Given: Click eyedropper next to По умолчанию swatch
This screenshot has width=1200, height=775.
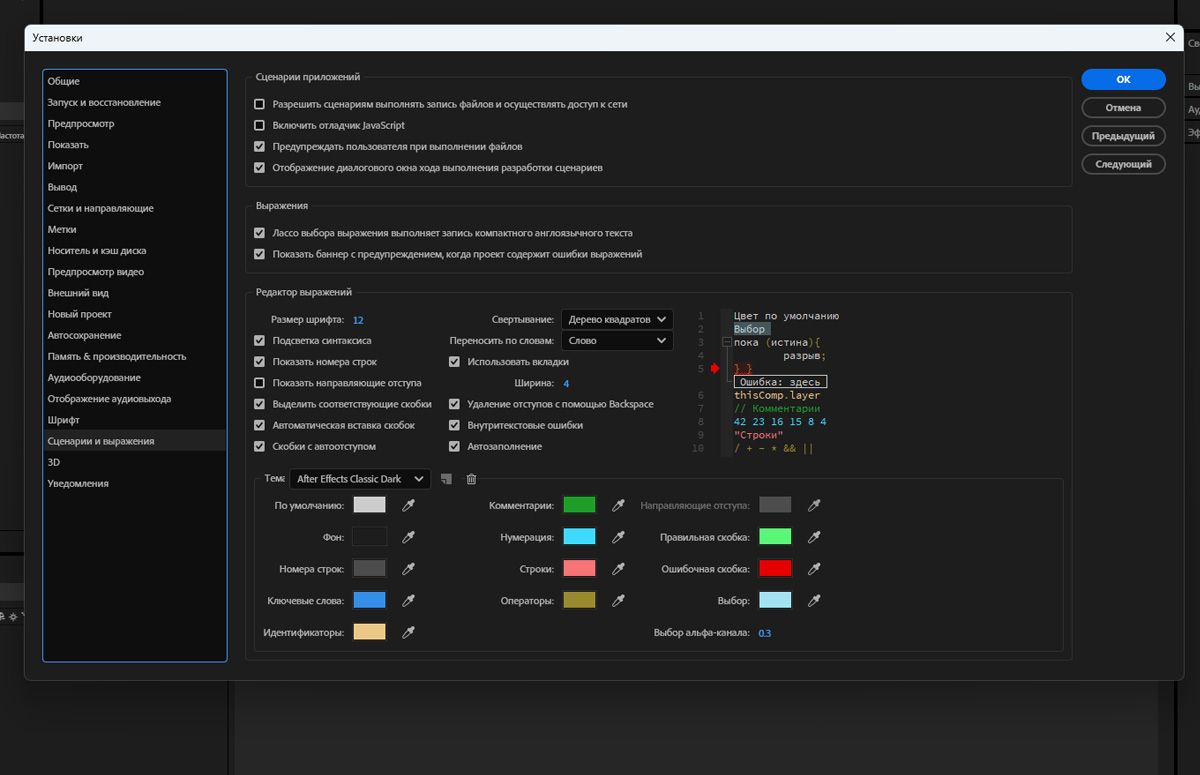Looking at the screenshot, I should pyautogui.click(x=408, y=506).
